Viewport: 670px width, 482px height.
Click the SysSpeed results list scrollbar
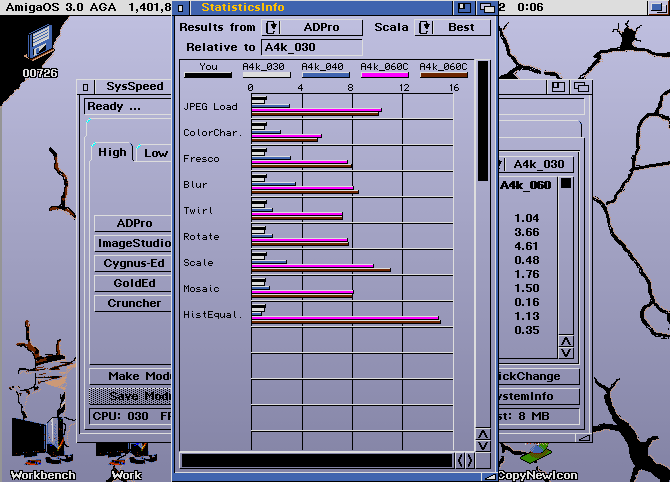click(x=566, y=256)
